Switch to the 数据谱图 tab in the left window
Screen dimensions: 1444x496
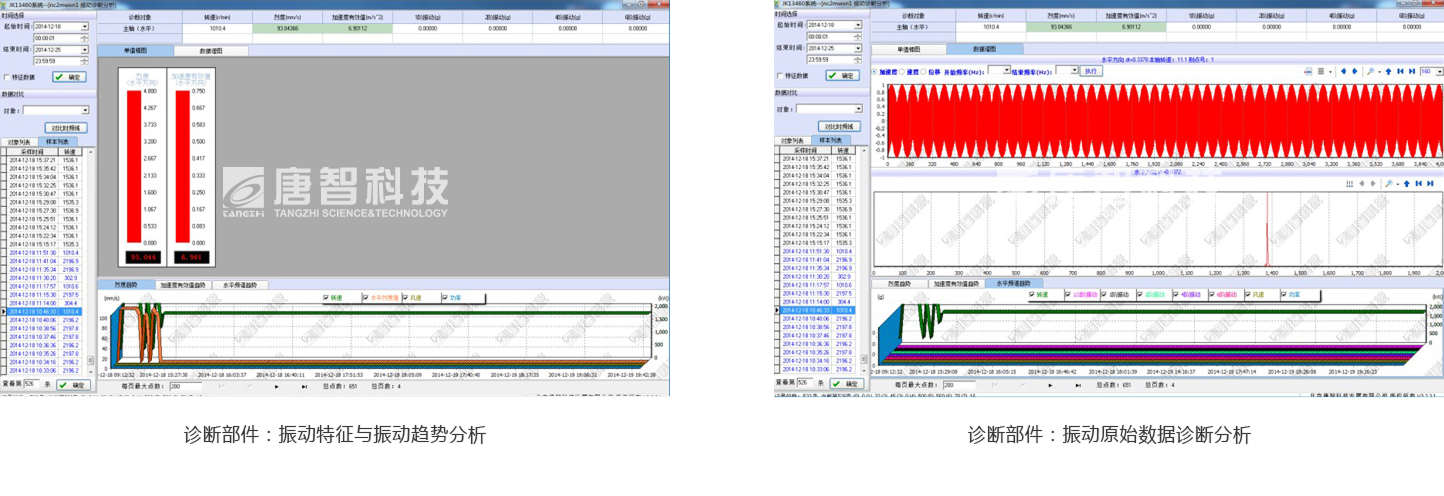pos(211,50)
